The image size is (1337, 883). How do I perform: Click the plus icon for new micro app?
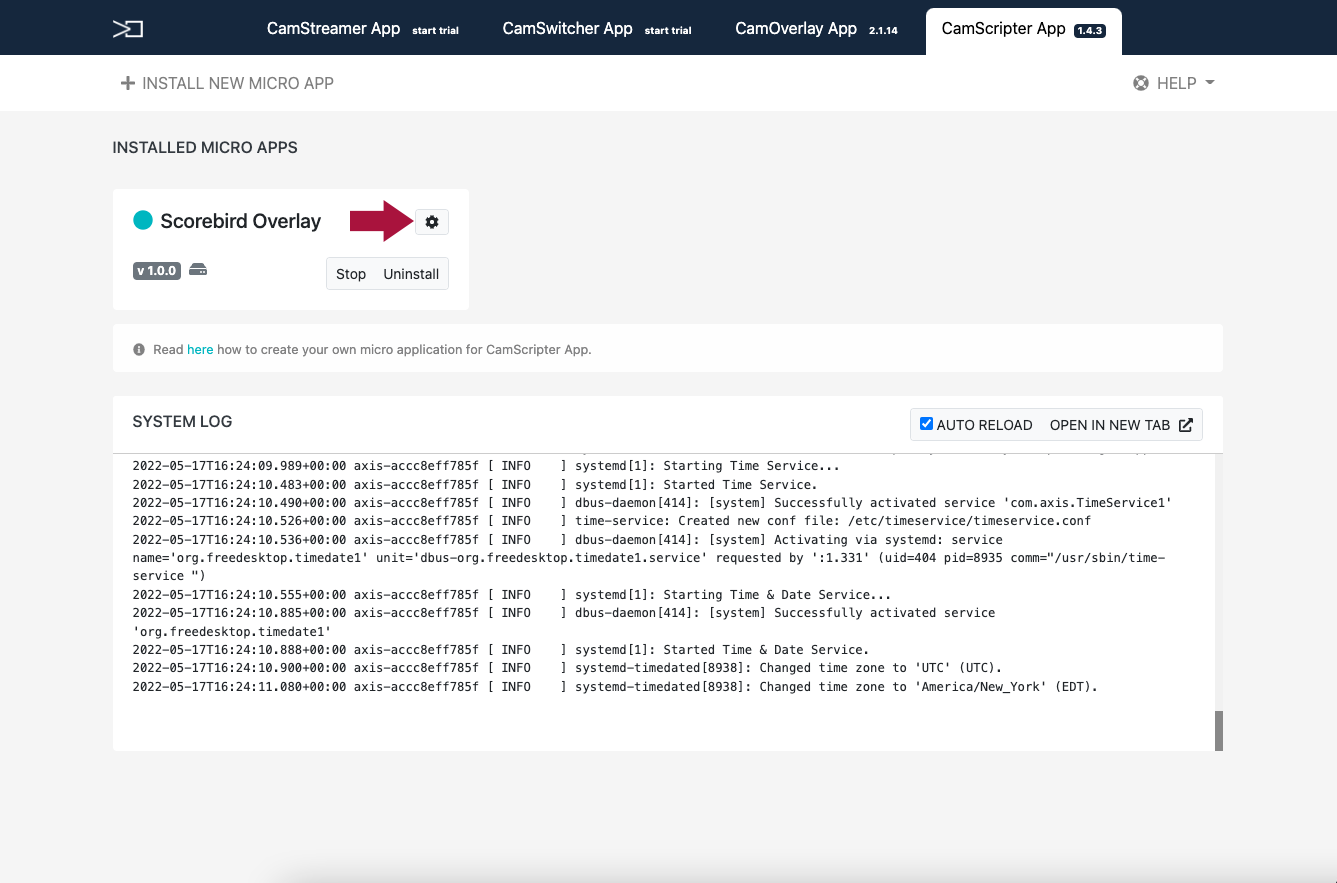[x=127, y=83]
